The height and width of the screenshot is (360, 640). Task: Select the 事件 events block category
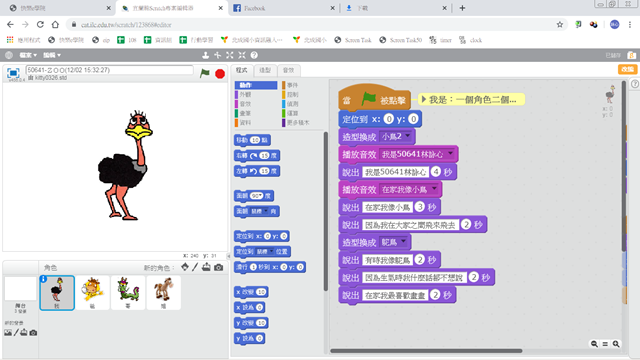[x=290, y=85]
